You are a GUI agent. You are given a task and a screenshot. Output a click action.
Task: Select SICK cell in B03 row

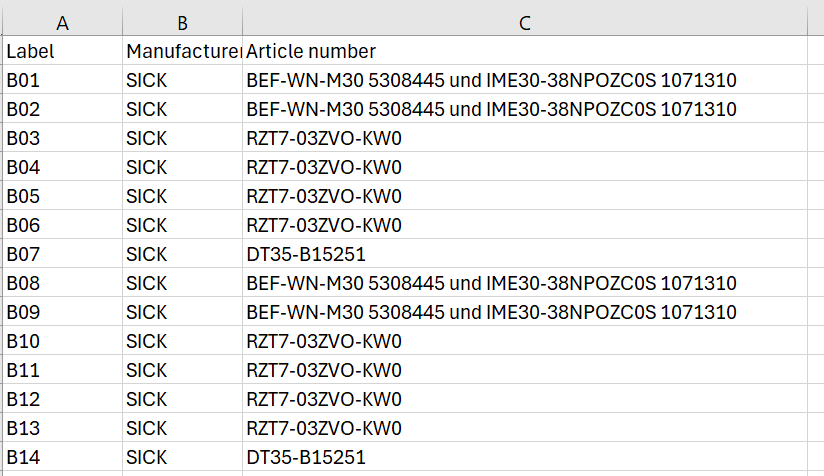(182, 138)
